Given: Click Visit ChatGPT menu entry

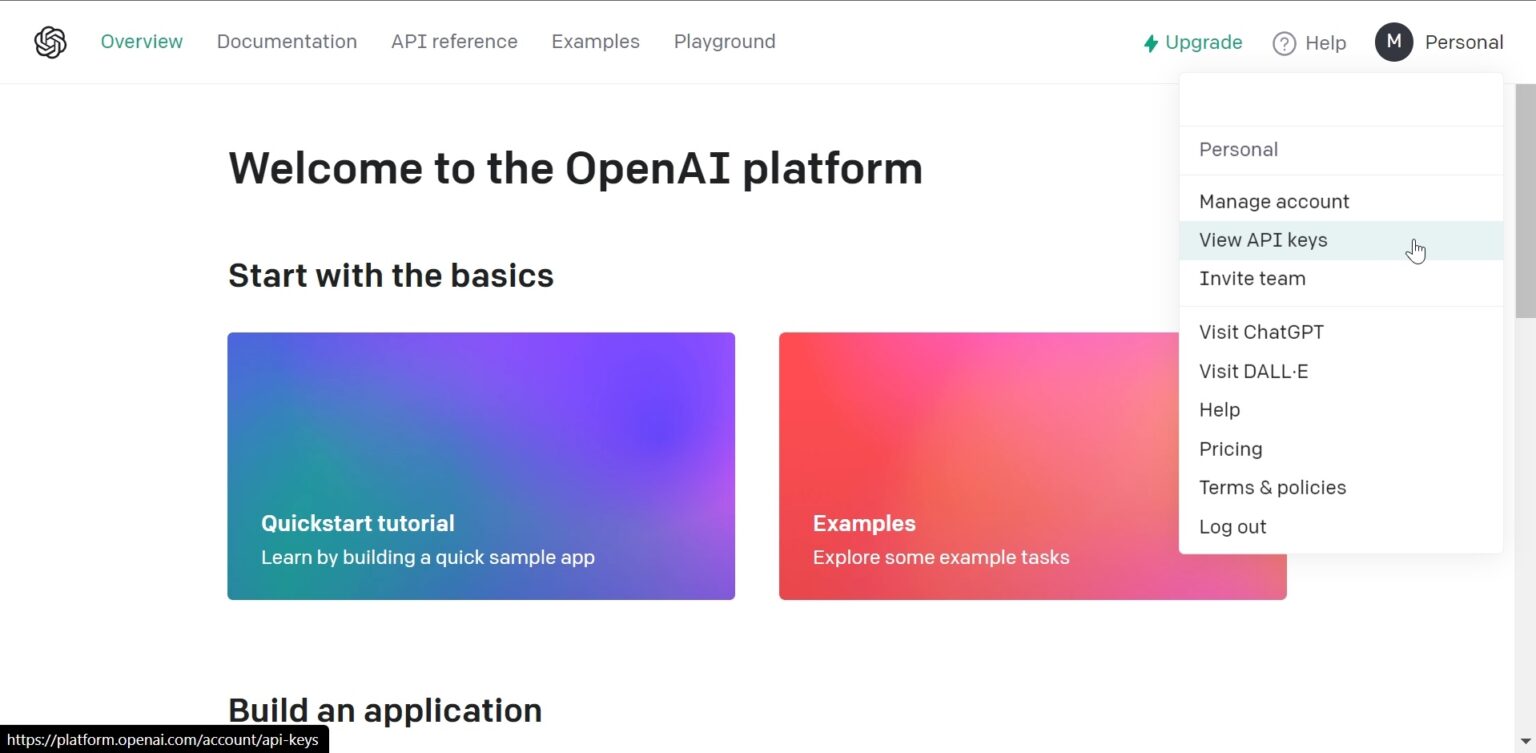Looking at the screenshot, I should [1261, 332].
